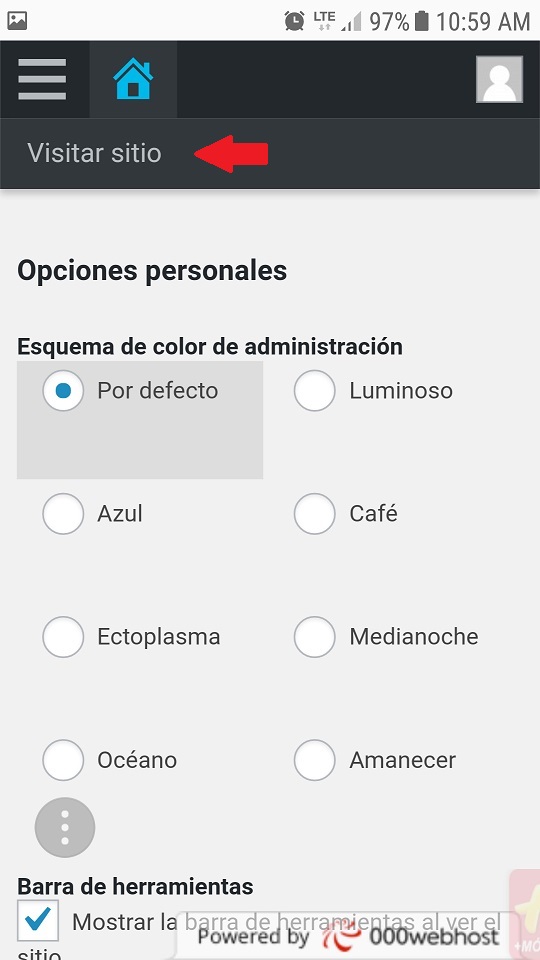Tap the blue home icon

[x=133, y=79]
